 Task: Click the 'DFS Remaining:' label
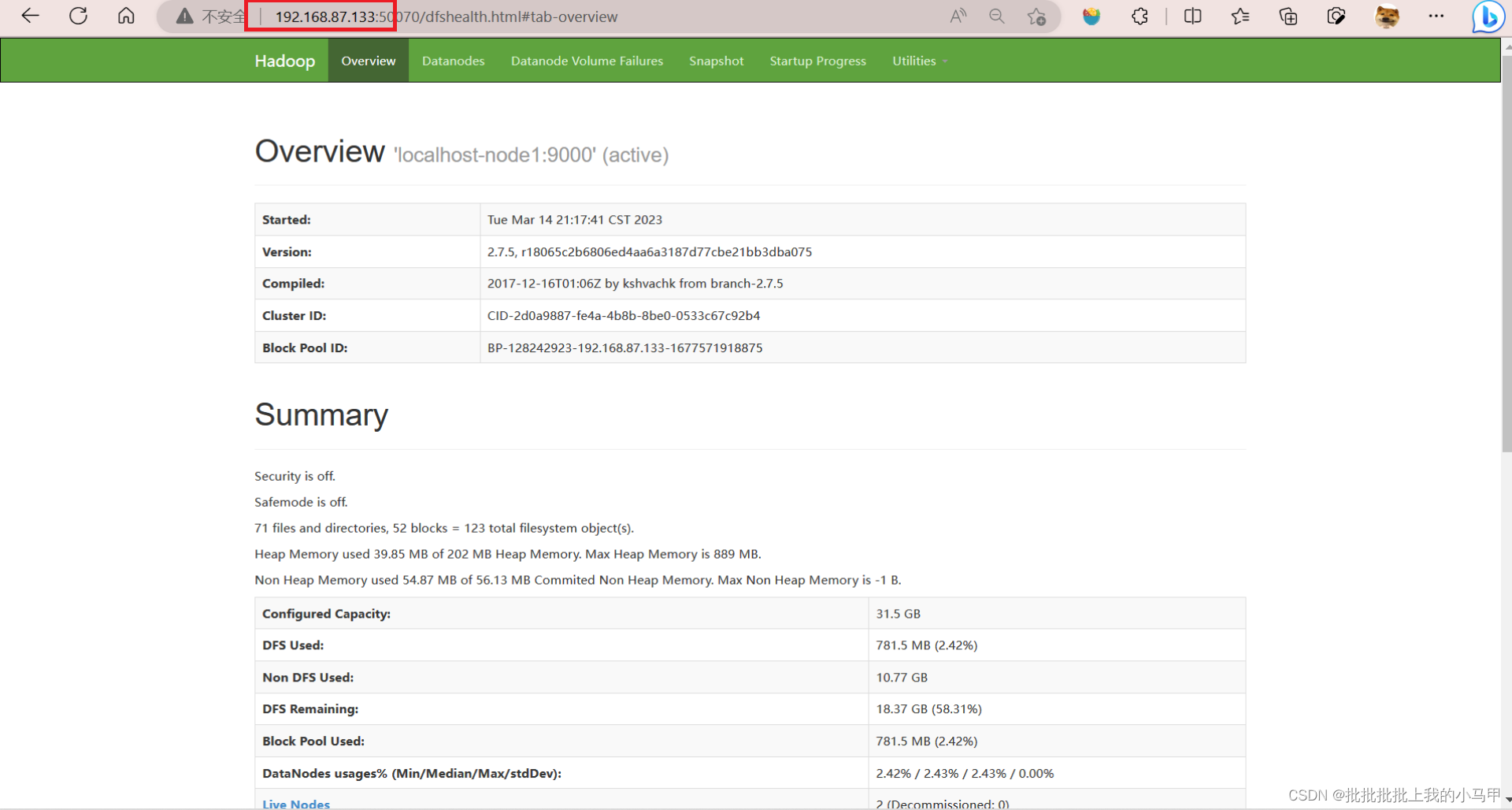(310, 709)
